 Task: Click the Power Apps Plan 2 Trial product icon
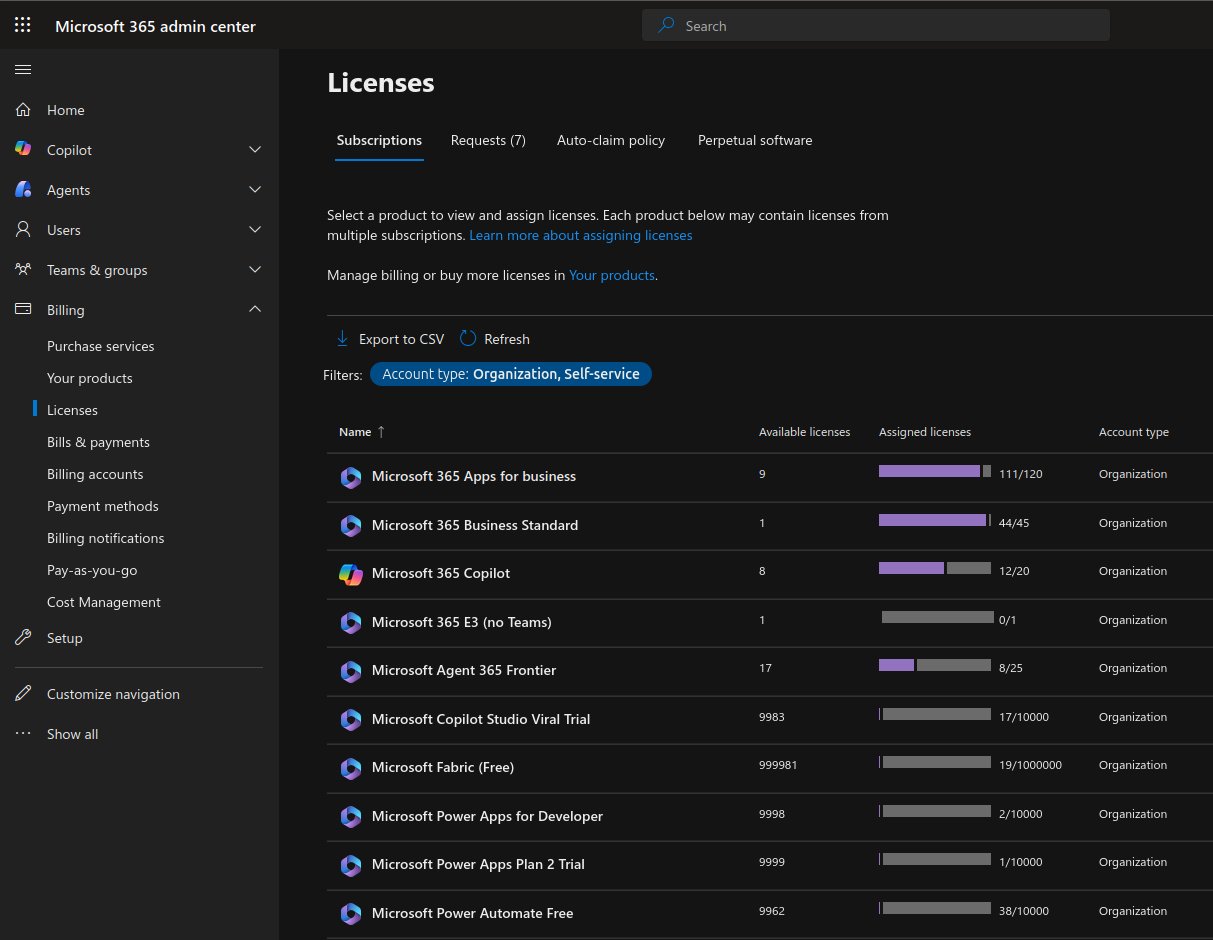click(350, 865)
